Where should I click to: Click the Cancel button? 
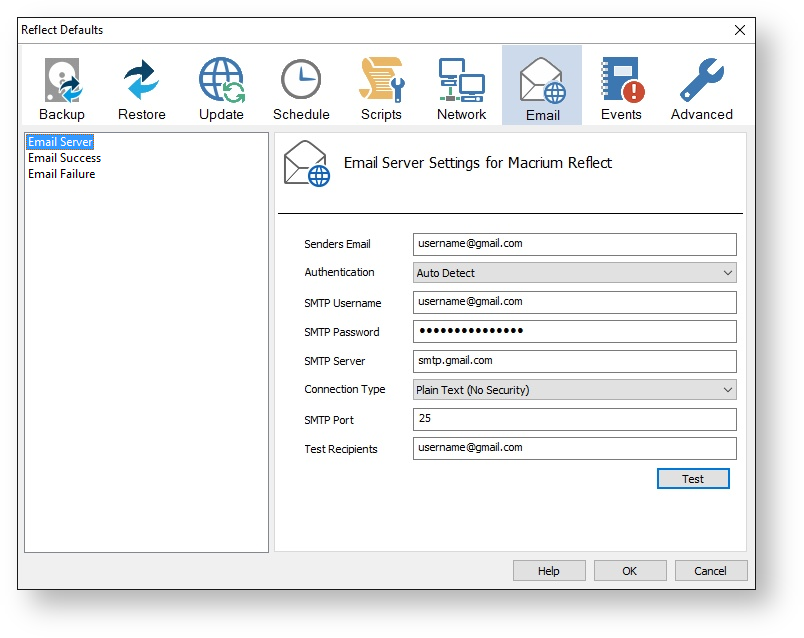click(711, 571)
